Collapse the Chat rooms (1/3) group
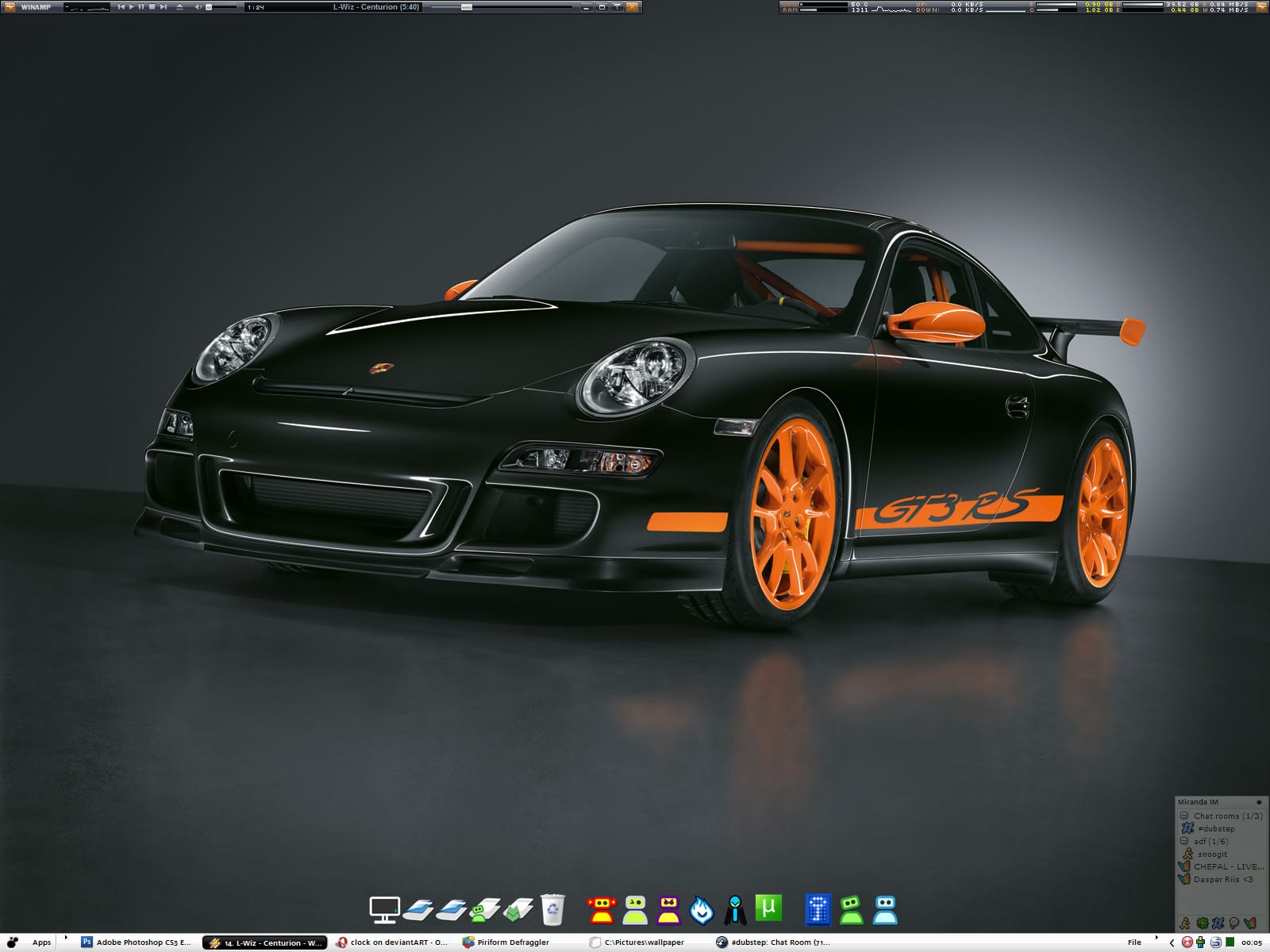Image resolution: width=1270 pixels, height=952 pixels. point(1184,816)
